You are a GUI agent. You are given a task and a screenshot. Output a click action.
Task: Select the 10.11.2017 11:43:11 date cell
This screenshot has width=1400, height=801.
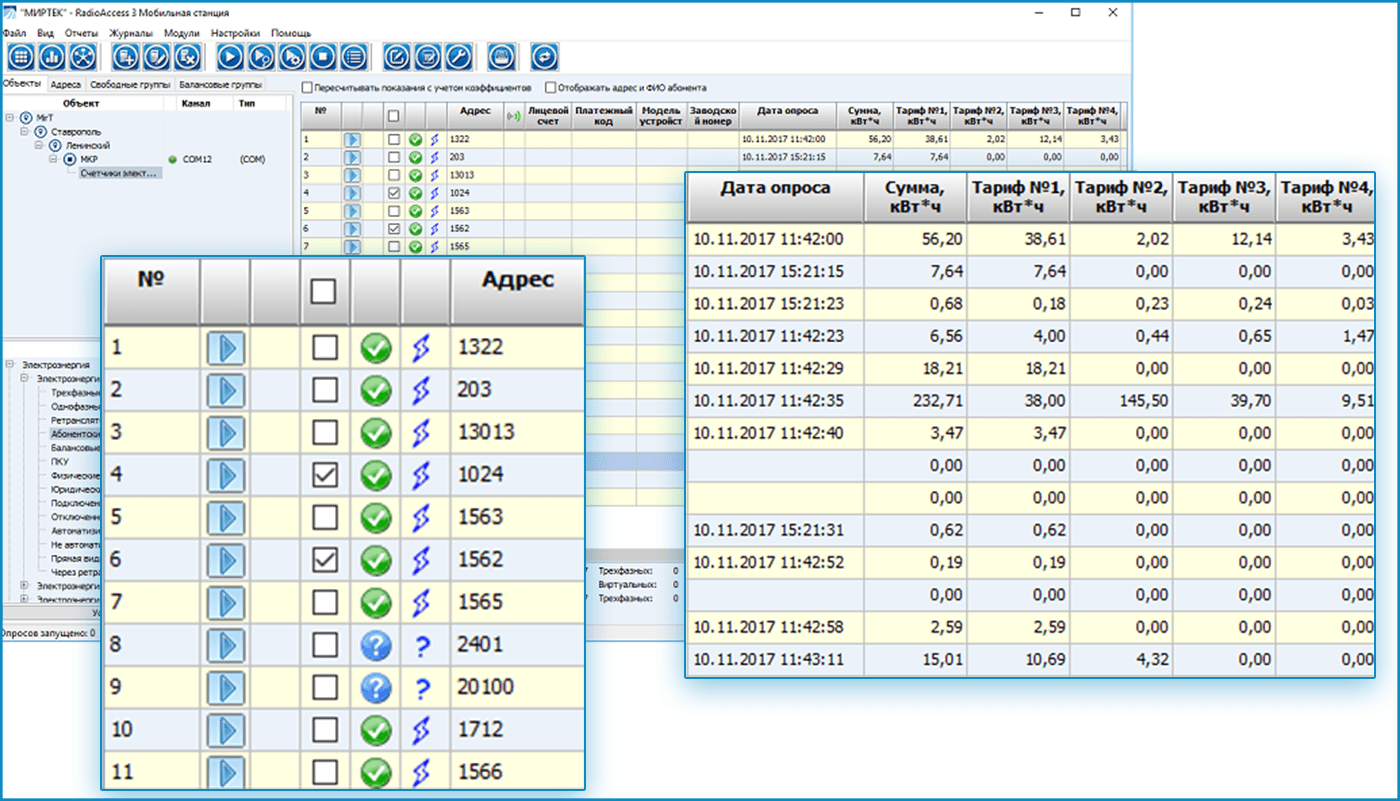pos(775,658)
